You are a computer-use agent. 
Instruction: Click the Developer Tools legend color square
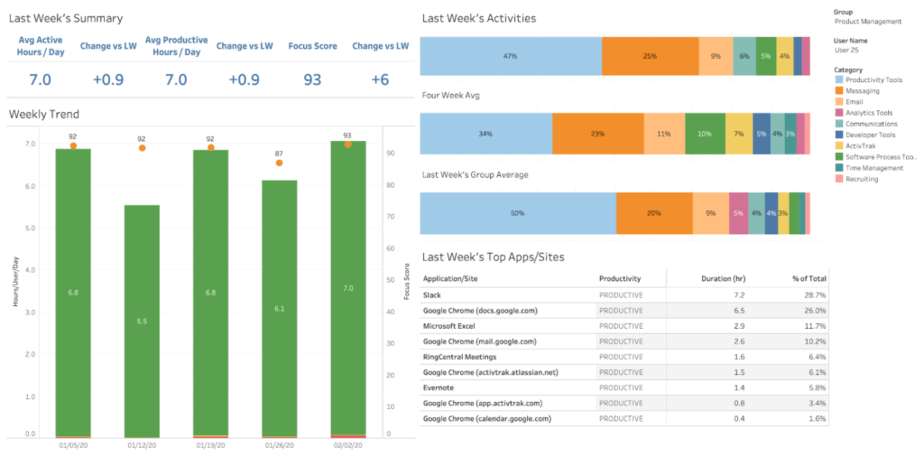(837, 135)
